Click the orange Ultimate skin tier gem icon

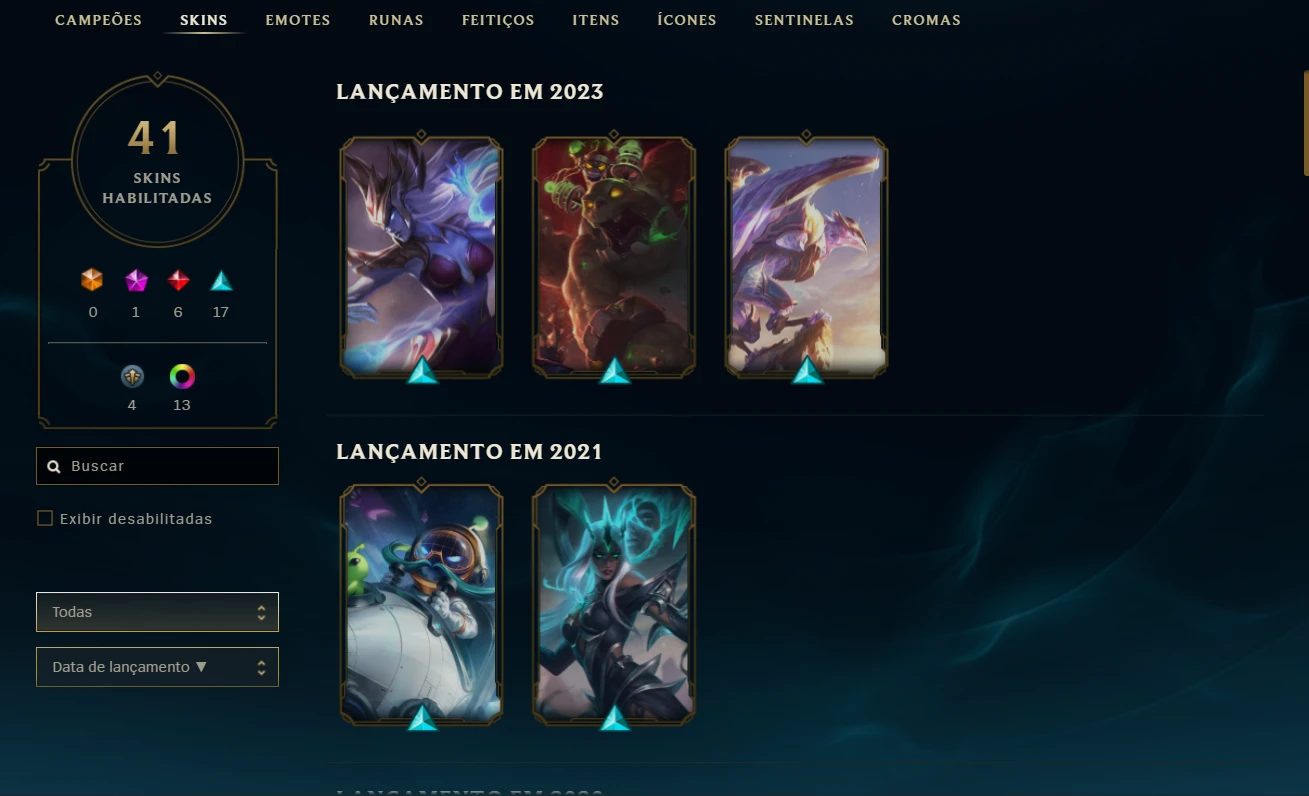click(93, 280)
